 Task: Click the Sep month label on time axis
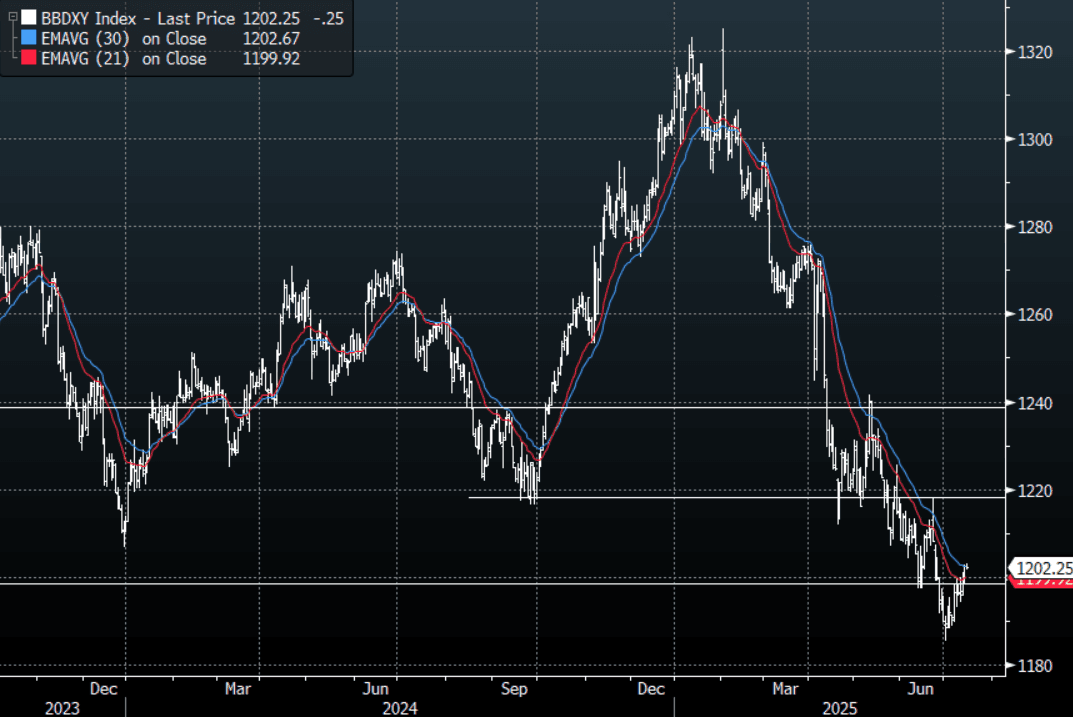(514, 688)
